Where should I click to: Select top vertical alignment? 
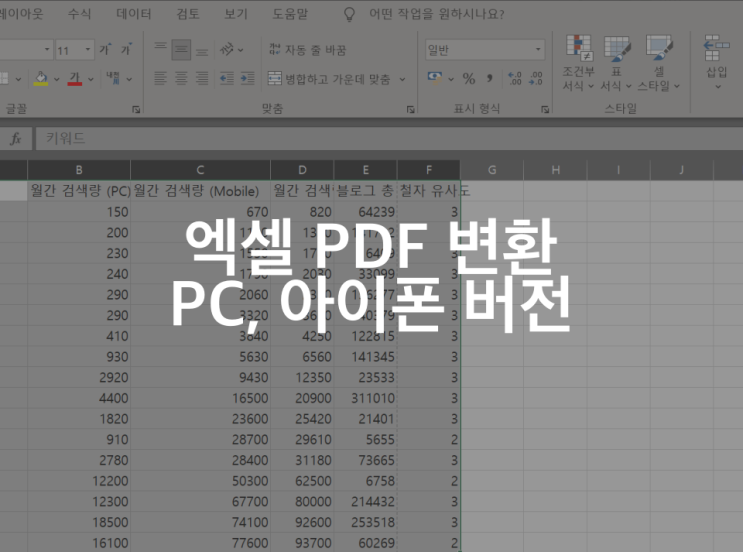[160, 49]
